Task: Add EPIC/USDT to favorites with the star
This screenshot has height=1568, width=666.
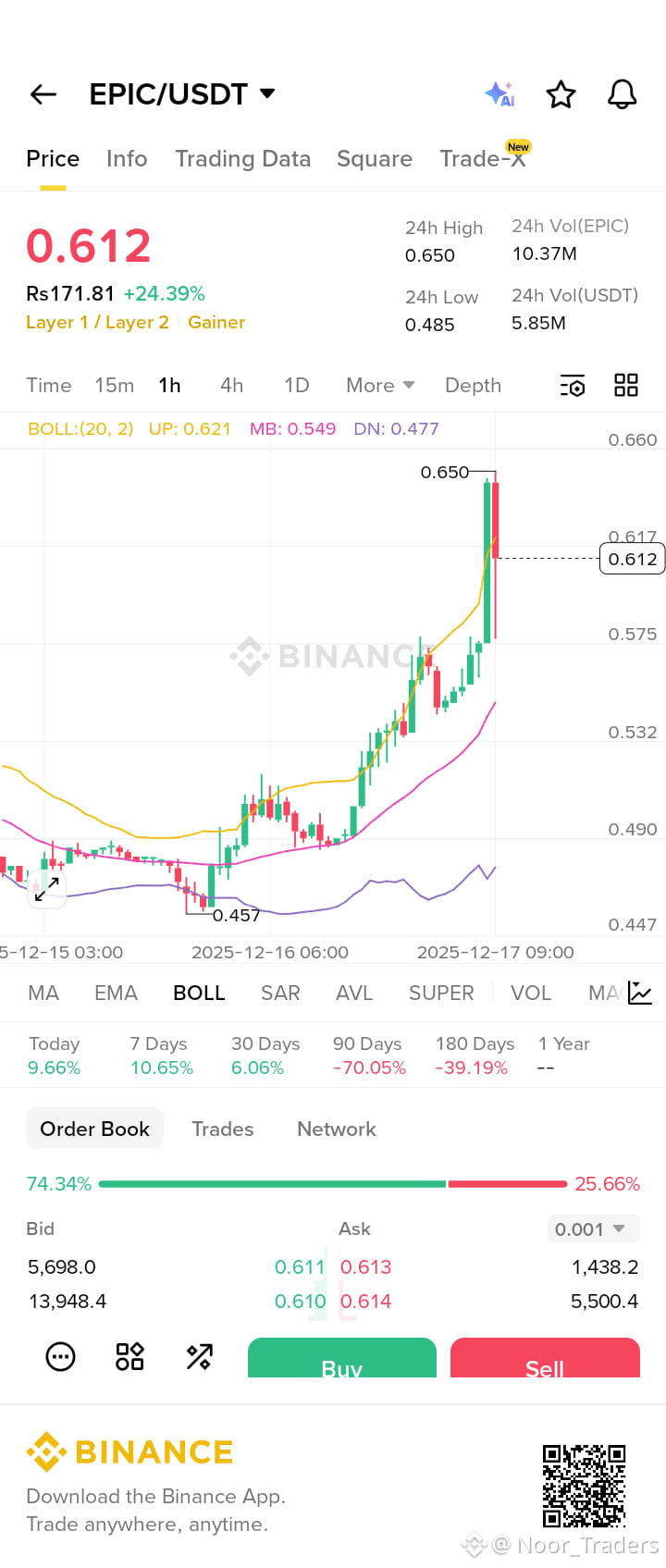Action: (561, 94)
